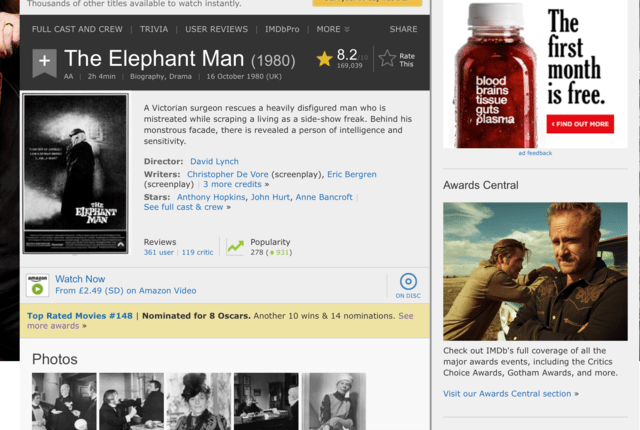Click From £2.49 on Amazon Video
This screenshot has height=430, width=640.
126,291
